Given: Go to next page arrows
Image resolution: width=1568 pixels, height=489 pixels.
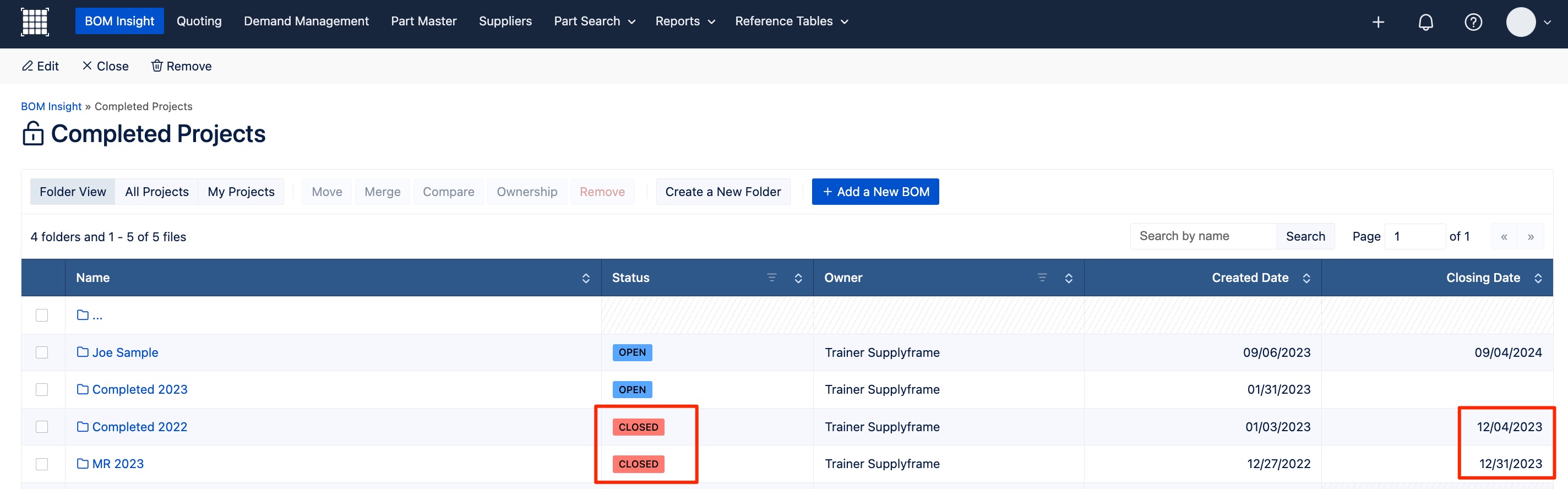Looking at the screenshot, I should (1530, 236).
